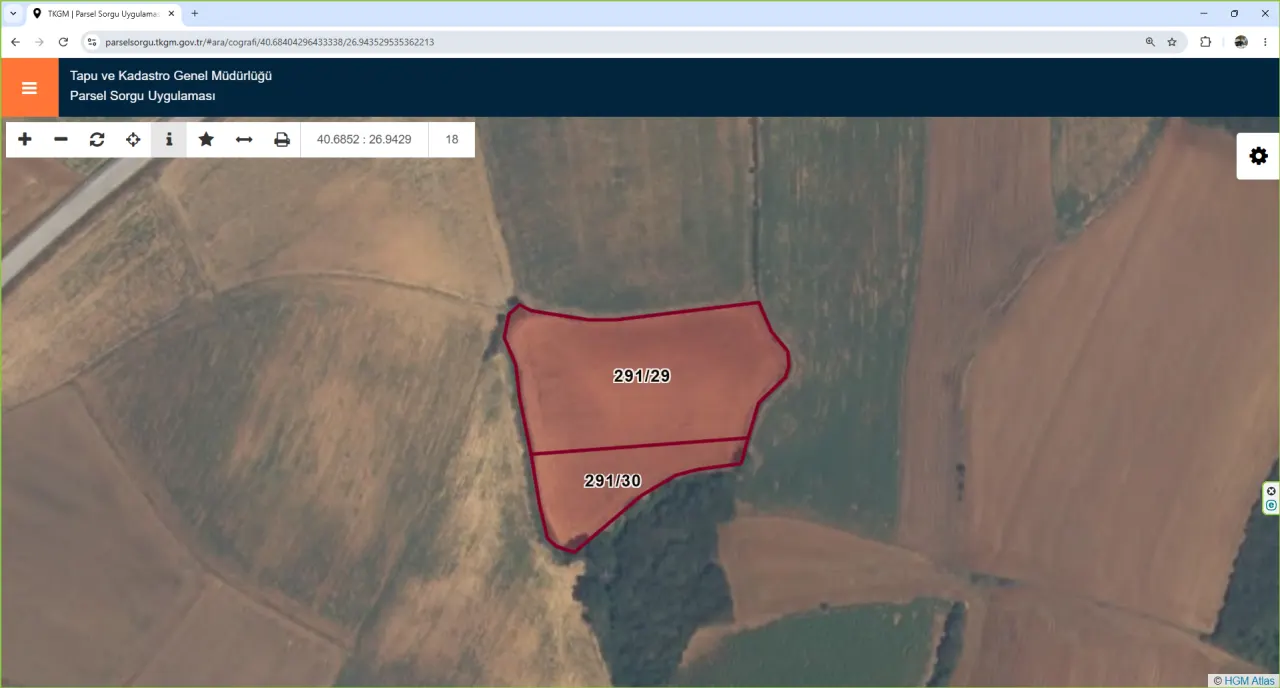The image size is (1280, 688).
Task: Zoom out with the minus icon
Action: tap(61, 139)
